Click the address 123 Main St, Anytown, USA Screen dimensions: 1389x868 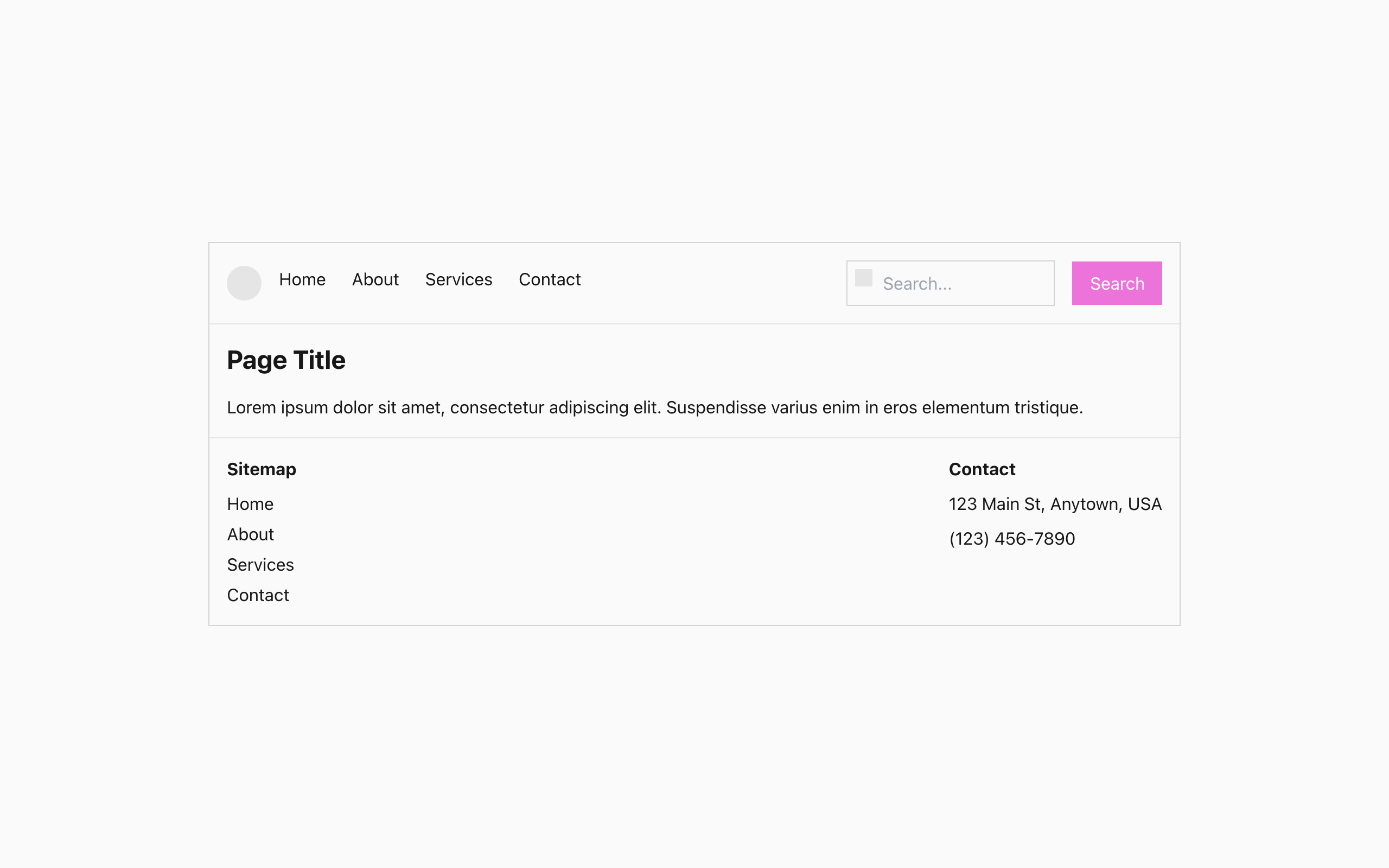point(1055,504)
